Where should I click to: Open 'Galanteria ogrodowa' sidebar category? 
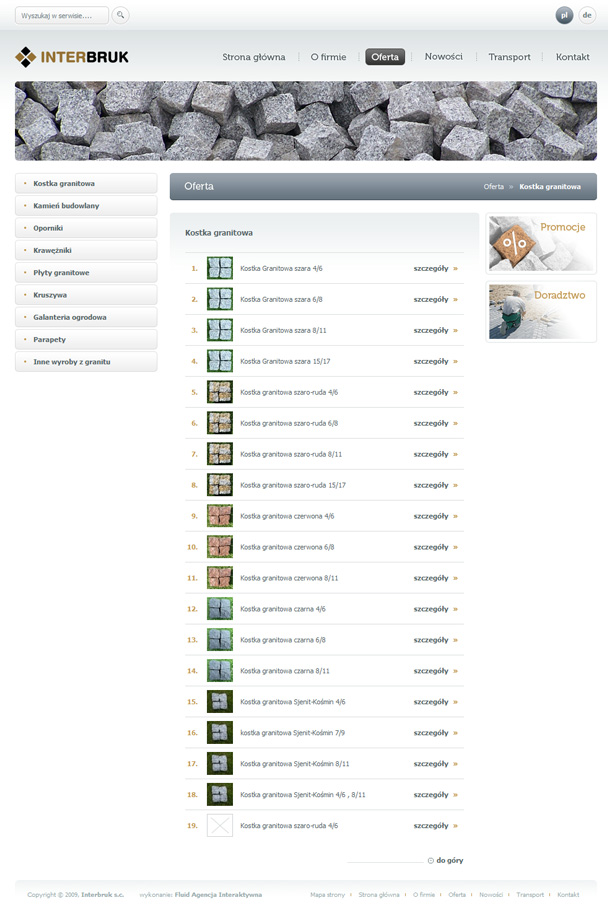click(69, 317)
